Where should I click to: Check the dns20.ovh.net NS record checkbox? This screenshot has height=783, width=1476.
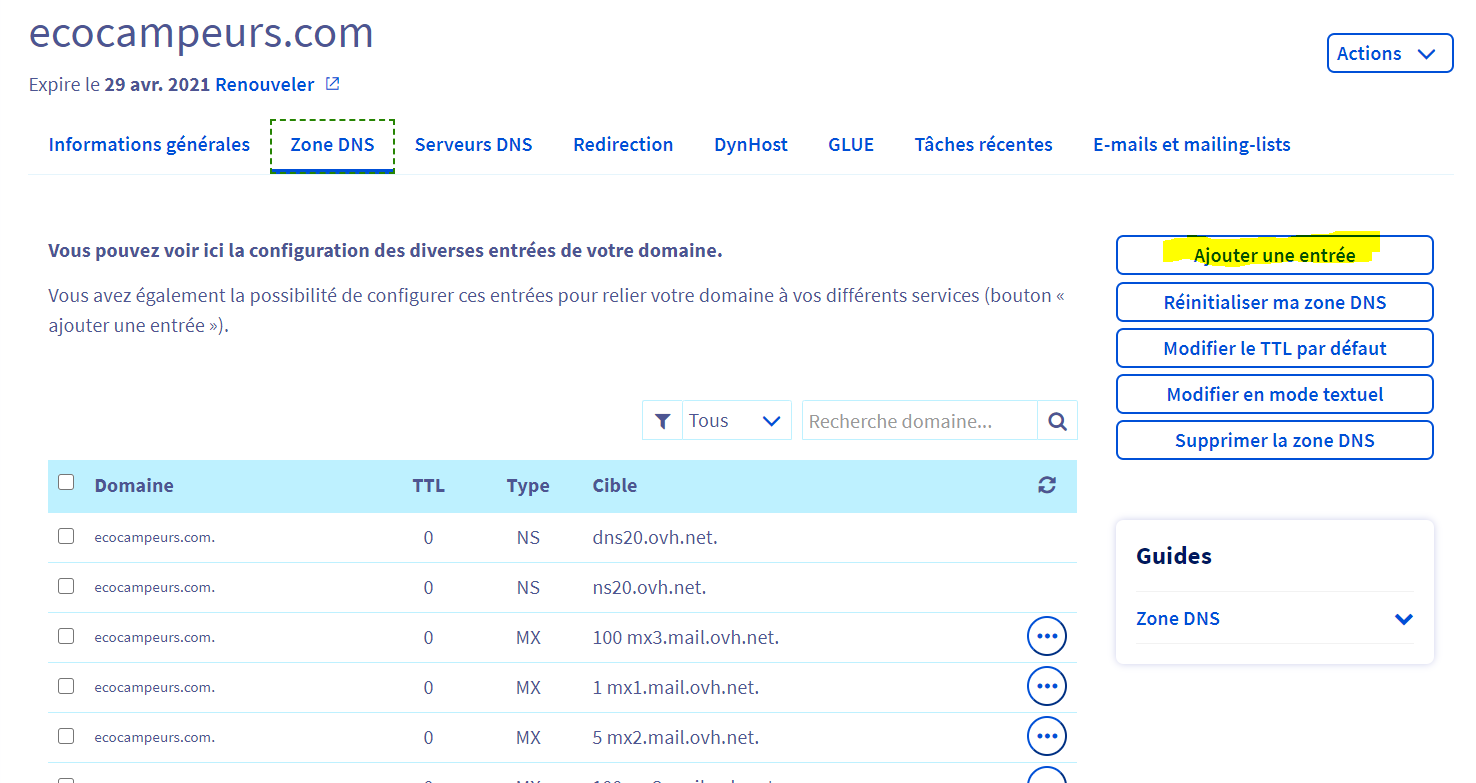[66, 536]
